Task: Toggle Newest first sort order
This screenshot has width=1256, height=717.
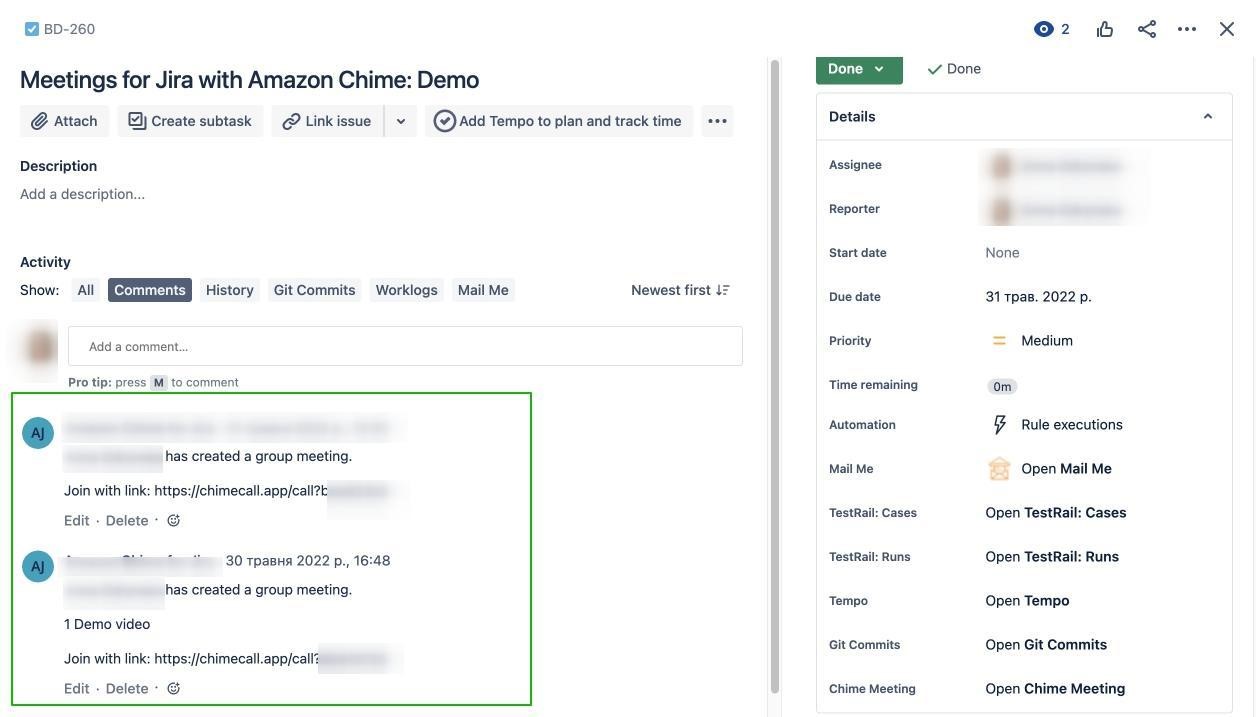Action: [x=680, y=290]
